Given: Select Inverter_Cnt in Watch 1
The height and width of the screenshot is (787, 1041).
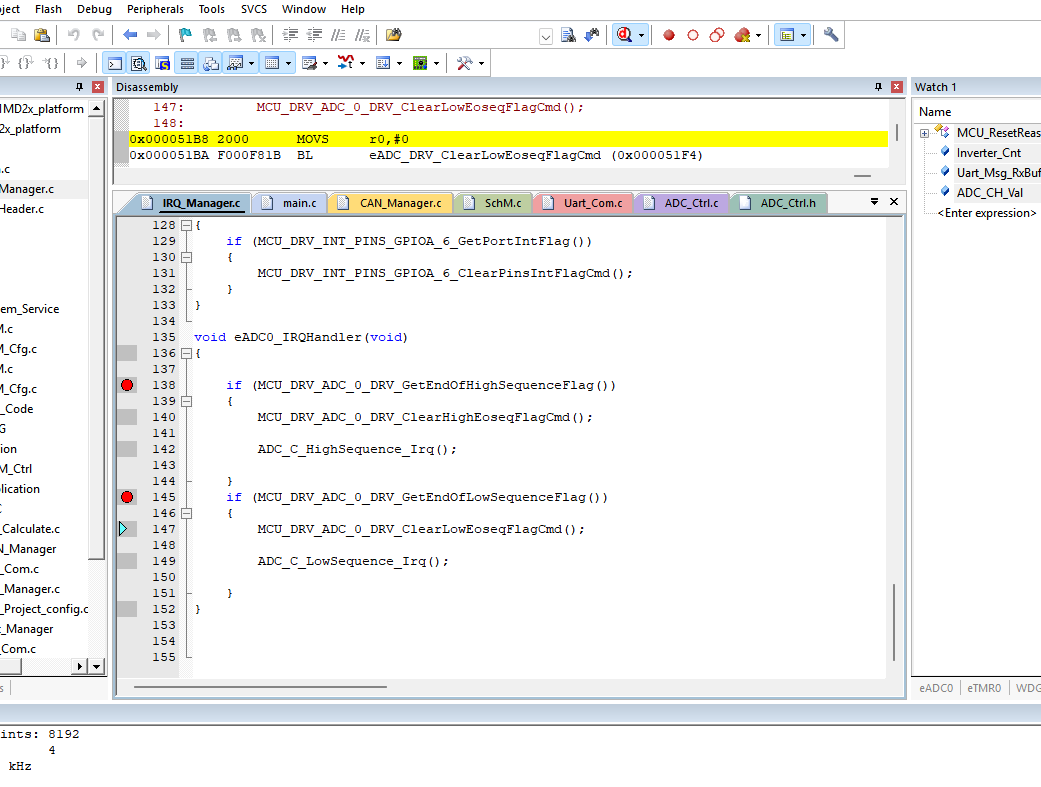Looking at the screenshot, I should coord(989,153).
